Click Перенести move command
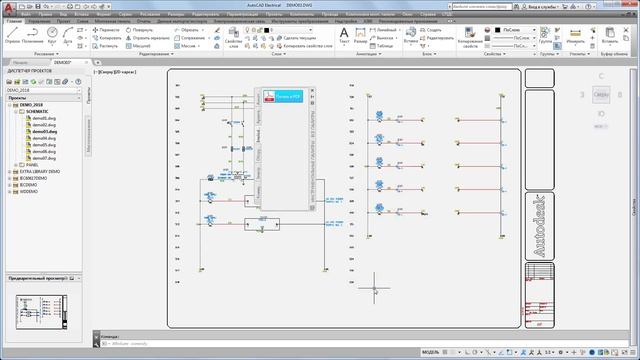 (106, 30)
